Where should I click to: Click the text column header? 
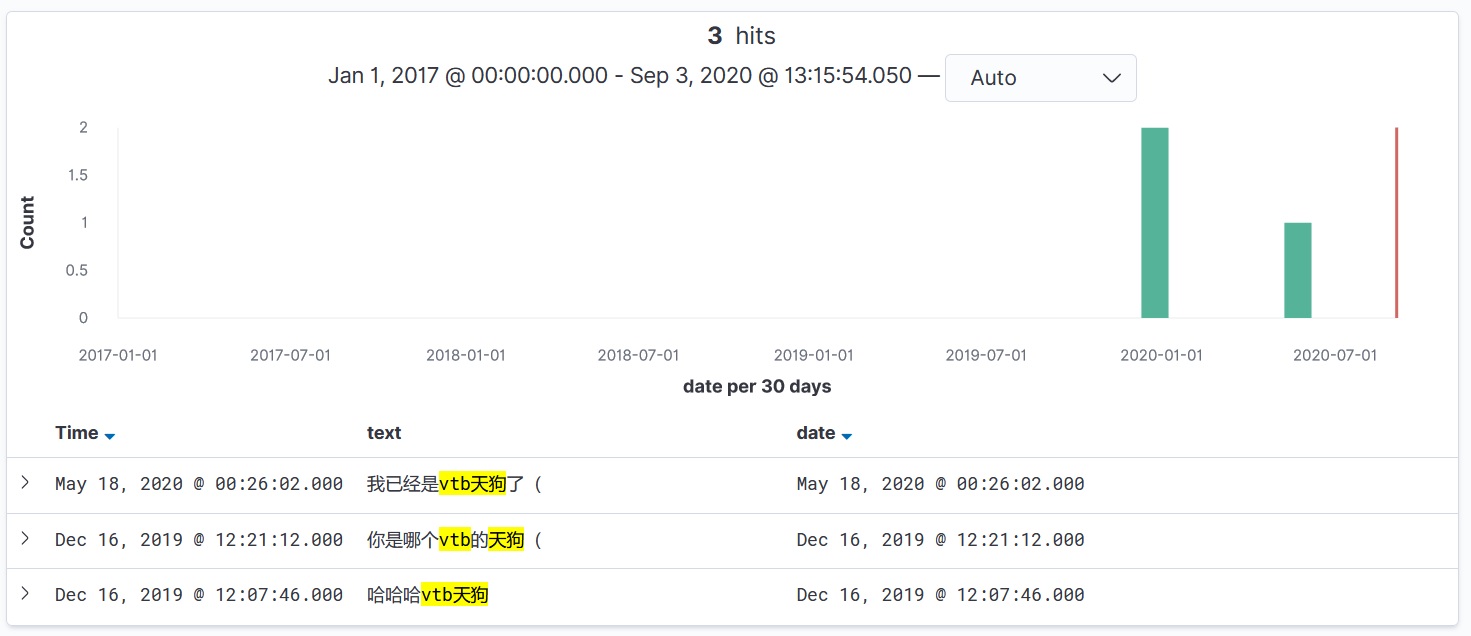point(384,433)
